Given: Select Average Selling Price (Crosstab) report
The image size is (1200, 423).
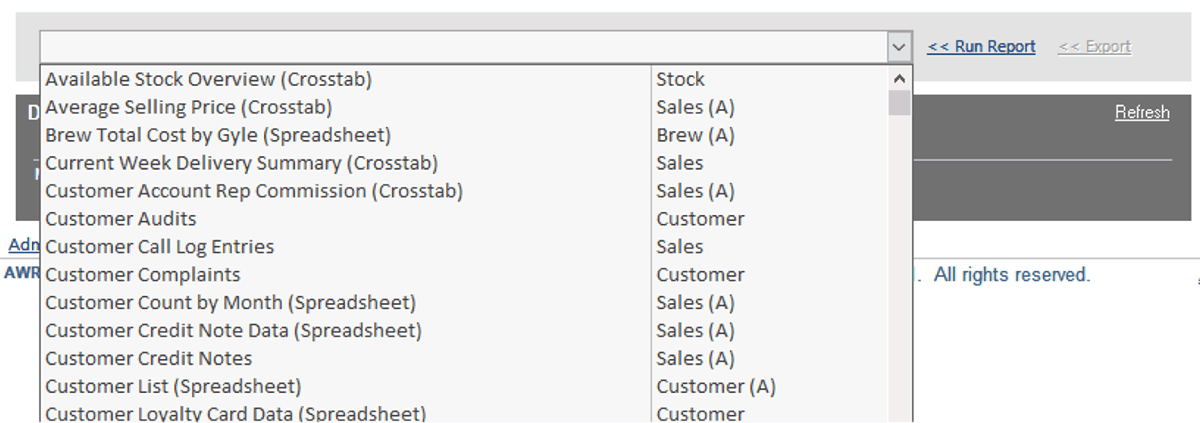Looking at the screenshot, I should tap(189, 107).
